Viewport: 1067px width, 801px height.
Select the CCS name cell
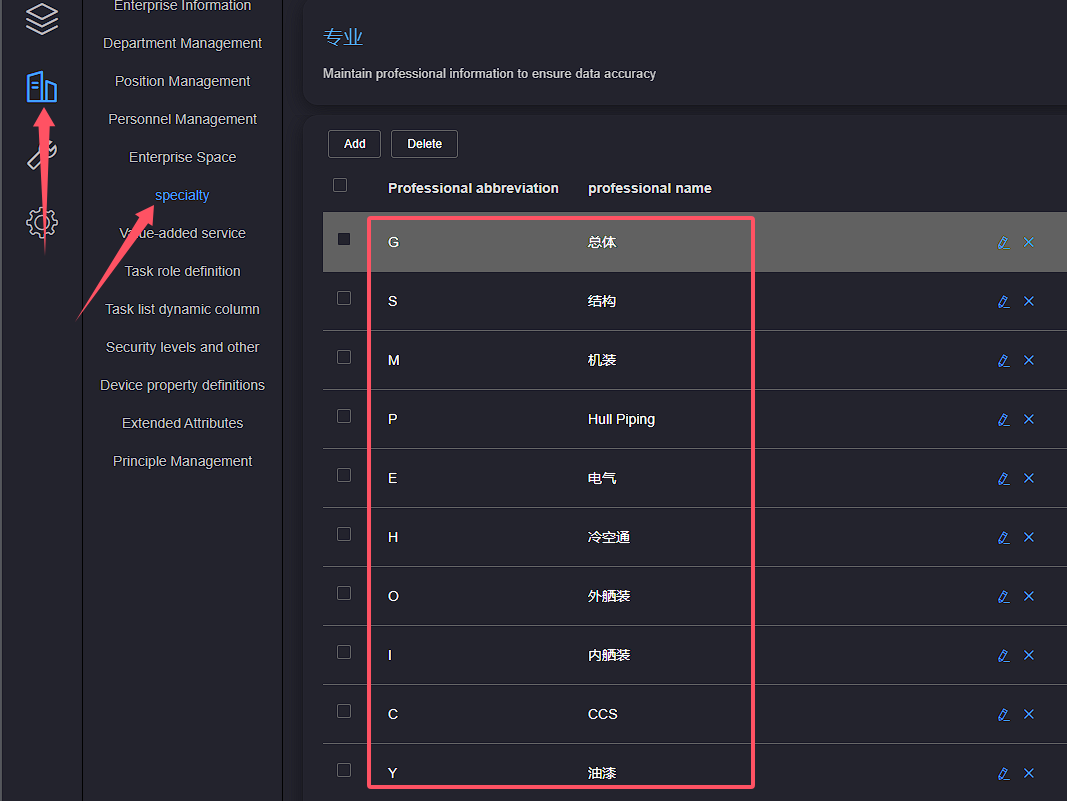(603, 715)
